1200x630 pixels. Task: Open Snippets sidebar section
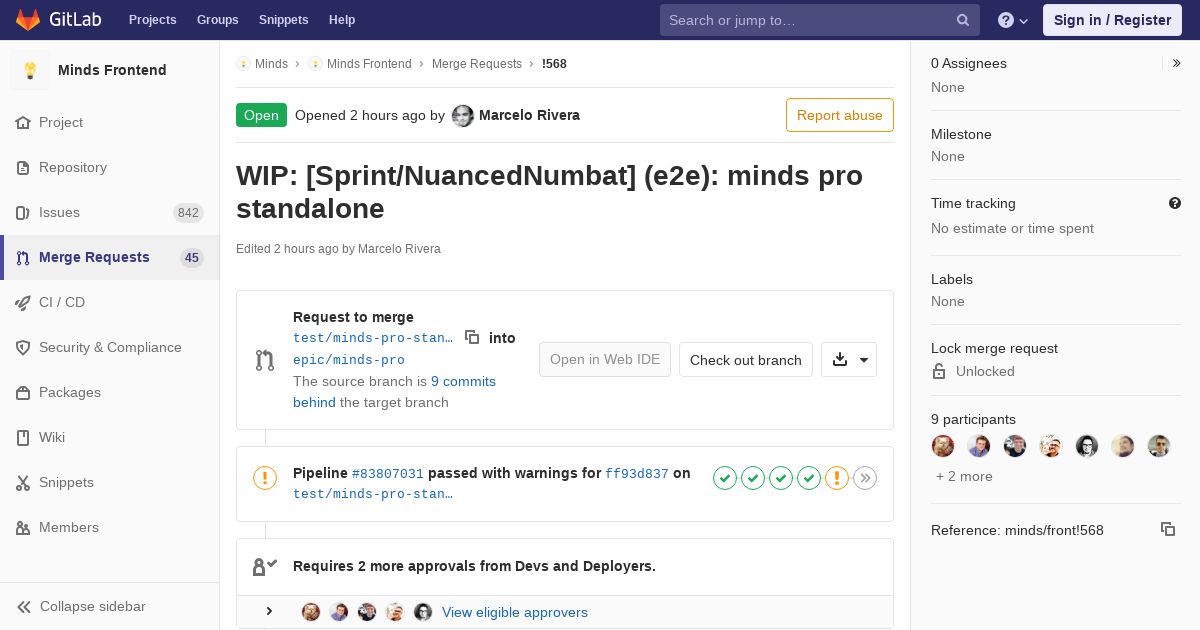[110, 482]
